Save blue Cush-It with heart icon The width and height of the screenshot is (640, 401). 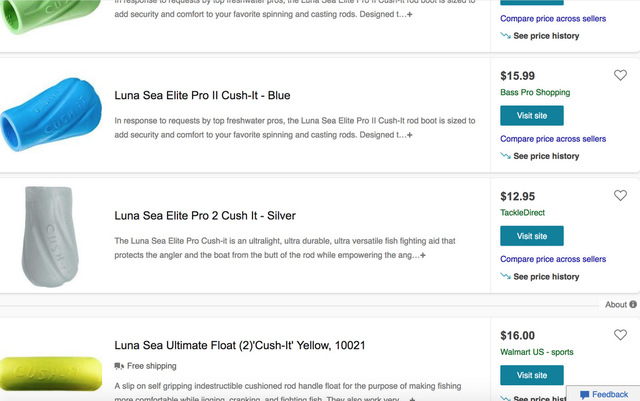(x=620, y=75)
